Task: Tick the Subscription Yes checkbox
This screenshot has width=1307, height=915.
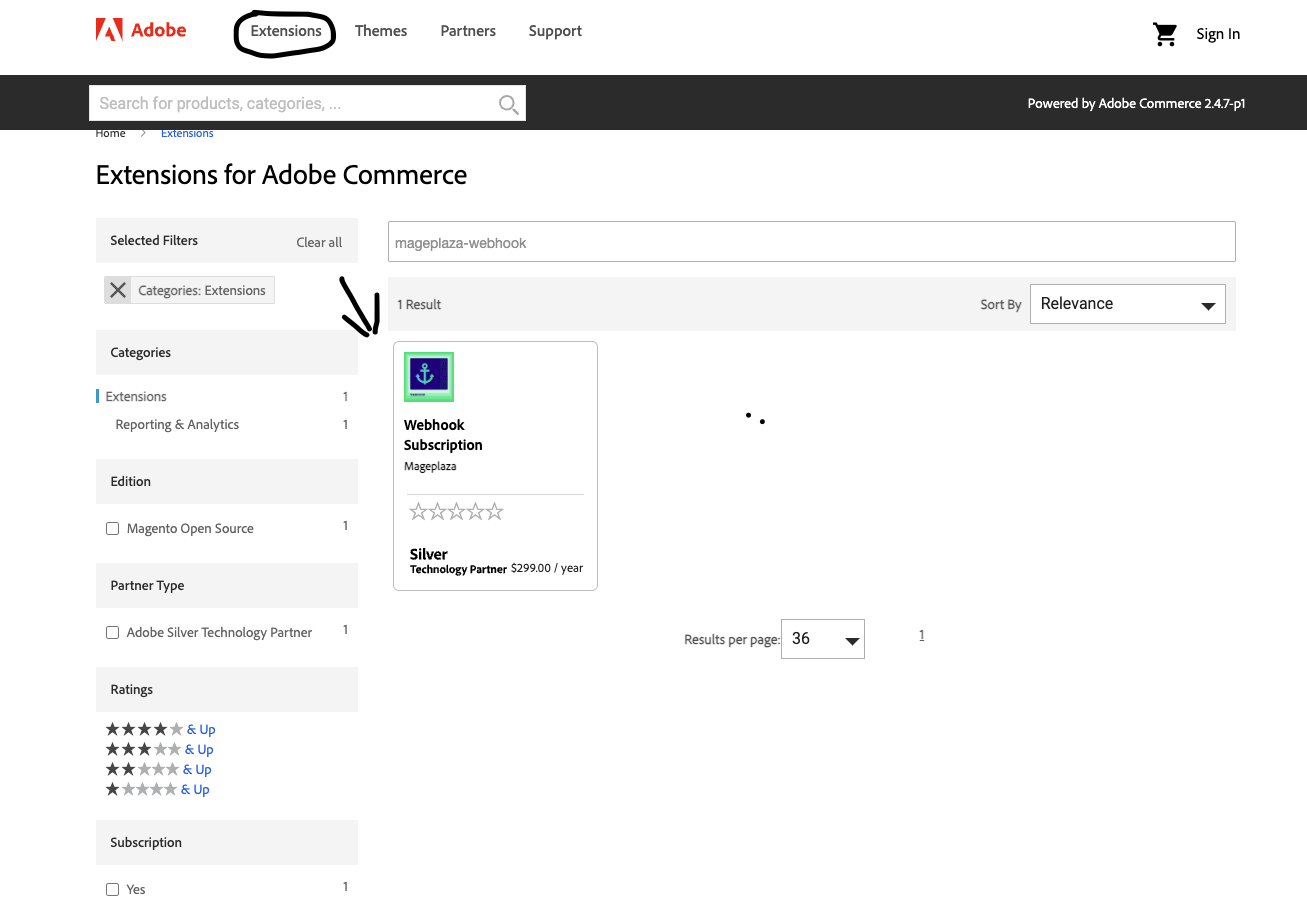Action: (113, 889)
